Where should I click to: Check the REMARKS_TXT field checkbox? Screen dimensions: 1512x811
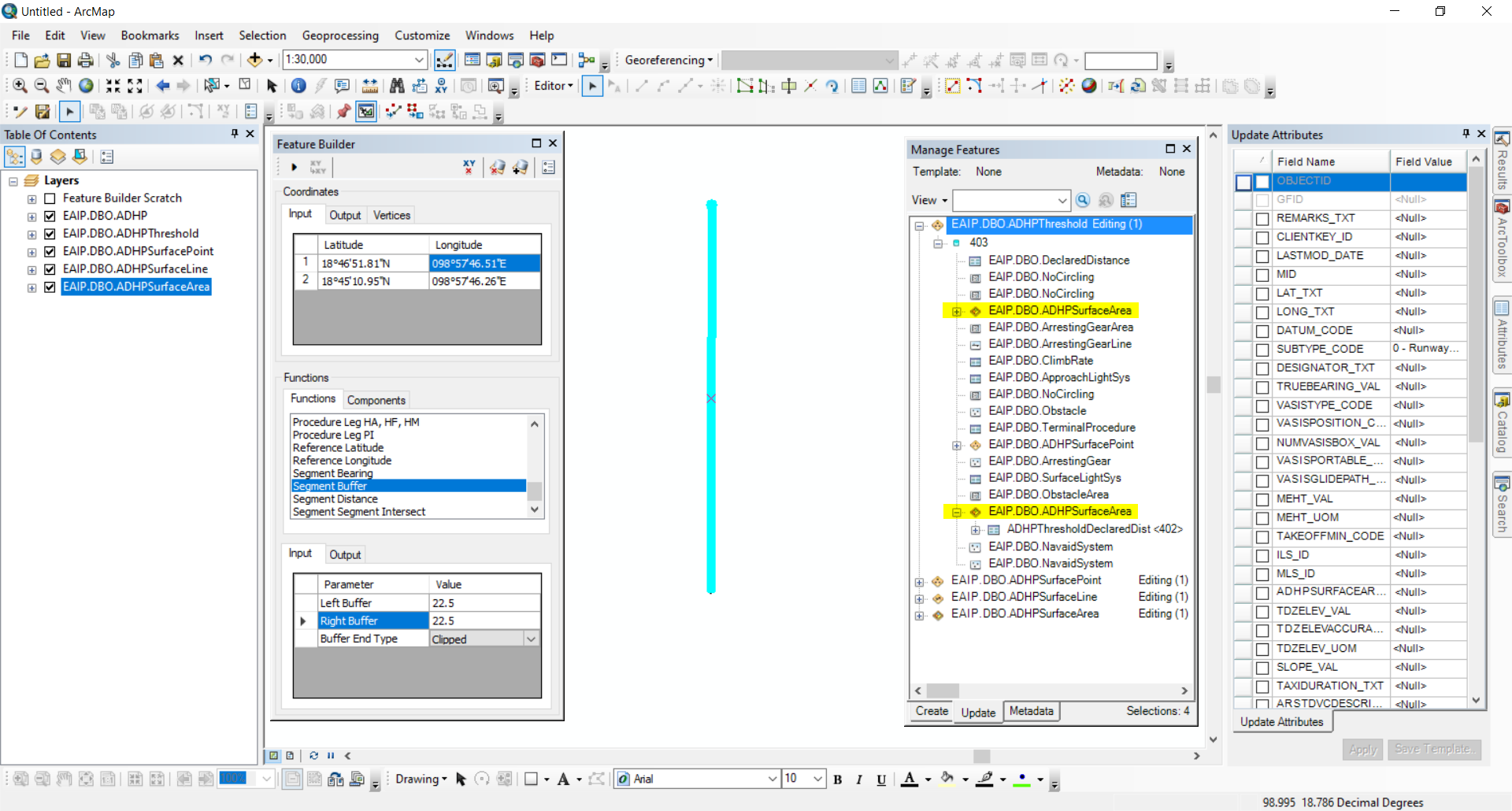pyautogui.click(x=1262, y=219)
